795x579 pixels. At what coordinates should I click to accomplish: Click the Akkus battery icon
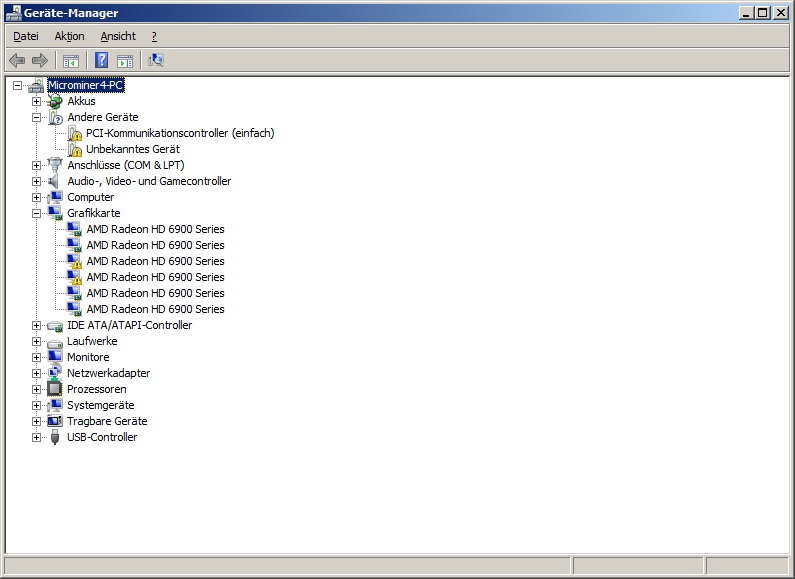[x=55, y=101]
